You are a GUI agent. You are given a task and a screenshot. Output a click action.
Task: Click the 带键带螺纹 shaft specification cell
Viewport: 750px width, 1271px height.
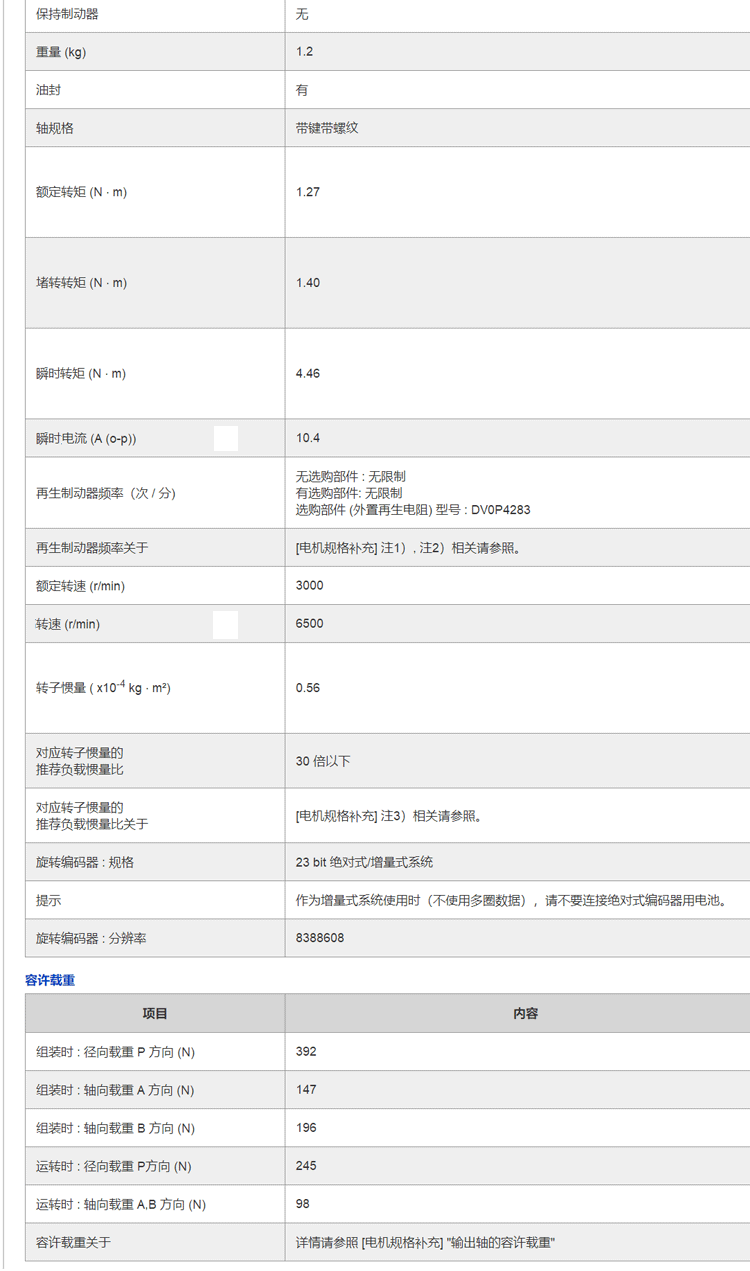pos(327,129)
